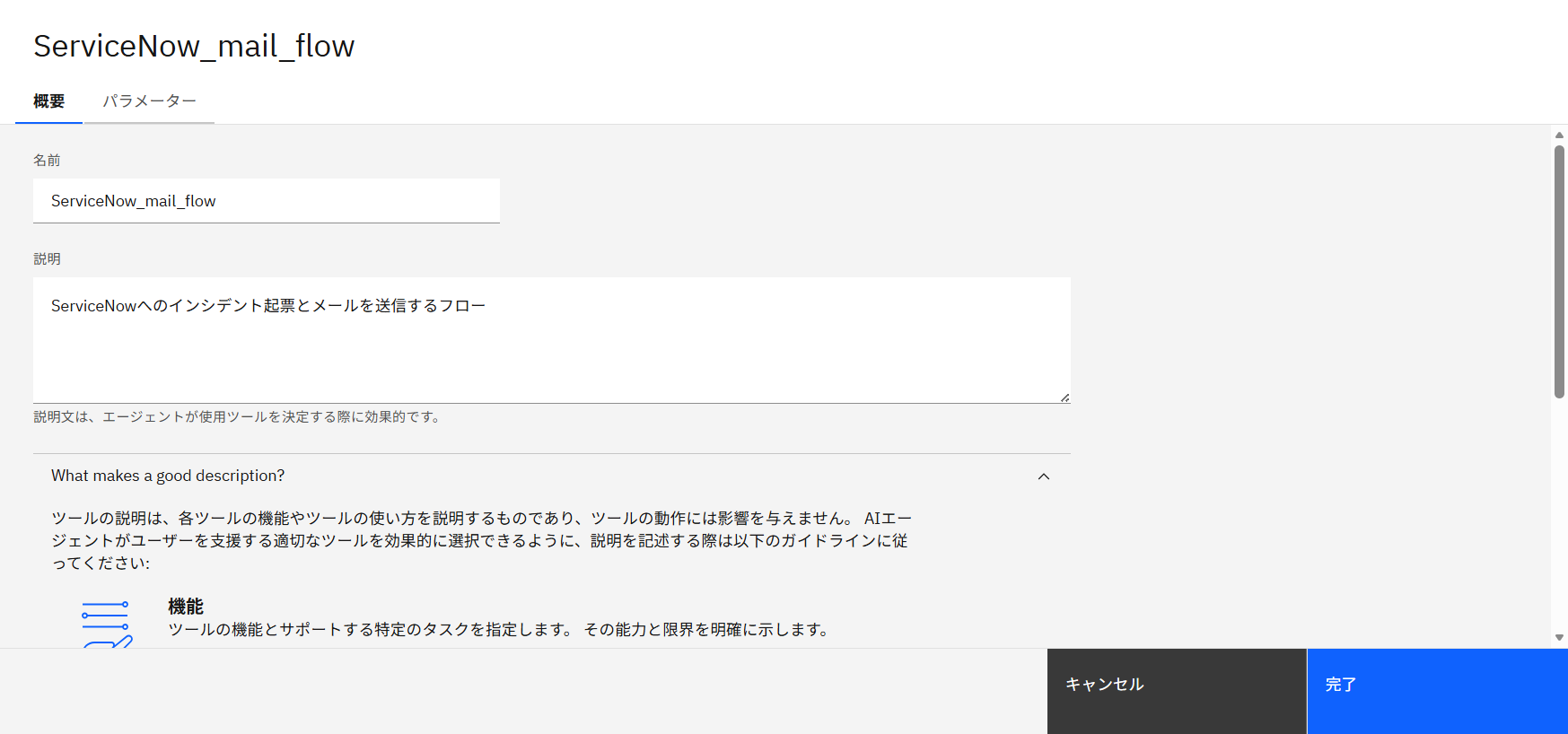Click the text area resize handle
The width and height of the screenshot is (1568, 734).
1064,398
